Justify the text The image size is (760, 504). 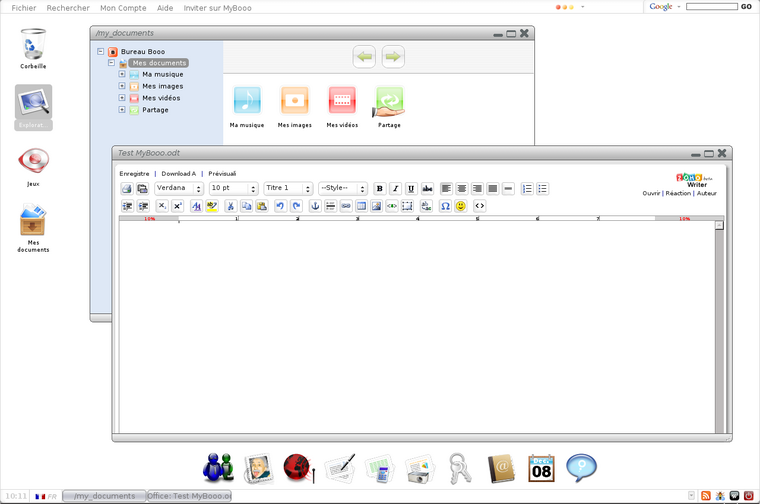click(x=493, y=189)
